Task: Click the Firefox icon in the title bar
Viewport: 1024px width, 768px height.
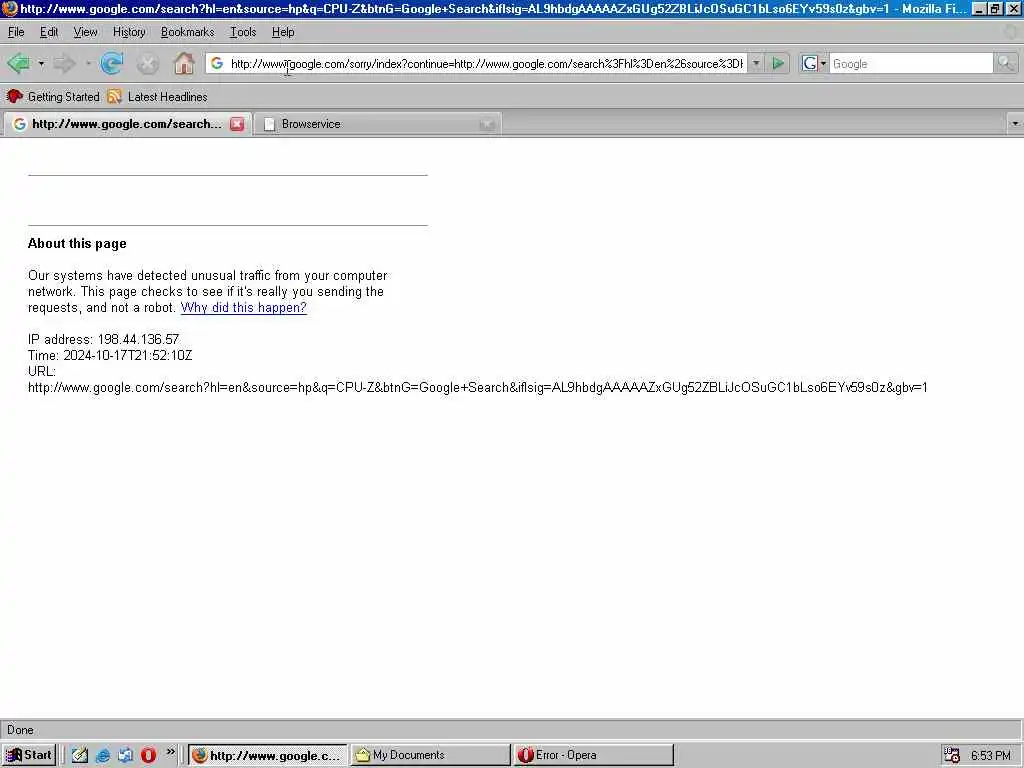Action: tap(10, 8)
